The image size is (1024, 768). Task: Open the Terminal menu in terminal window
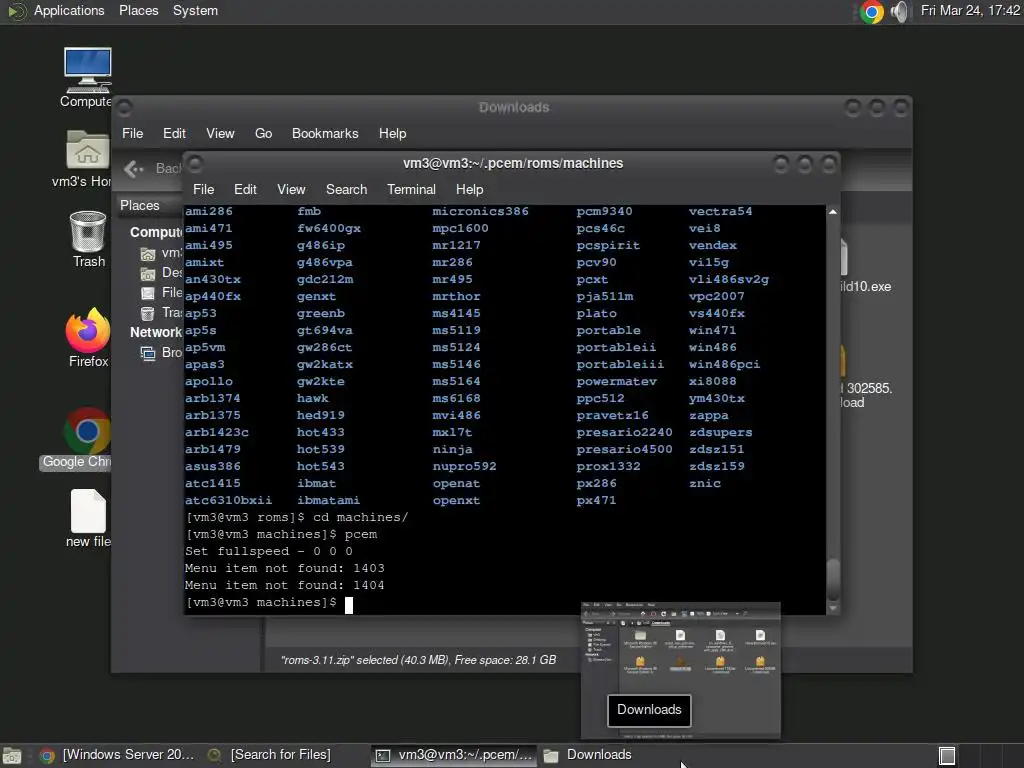[x=411, y=189]
